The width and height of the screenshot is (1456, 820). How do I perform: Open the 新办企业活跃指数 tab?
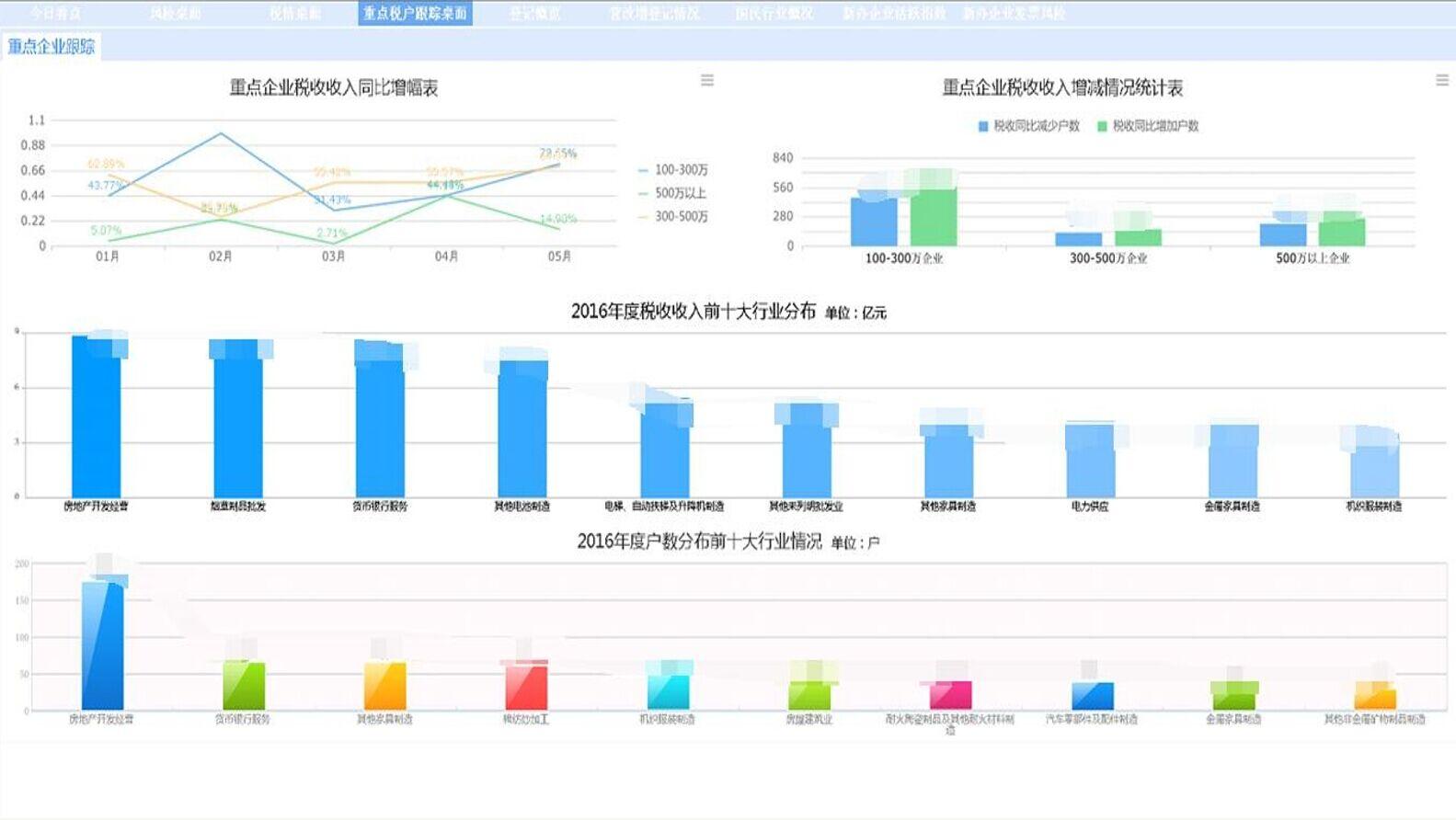(894, 13)
